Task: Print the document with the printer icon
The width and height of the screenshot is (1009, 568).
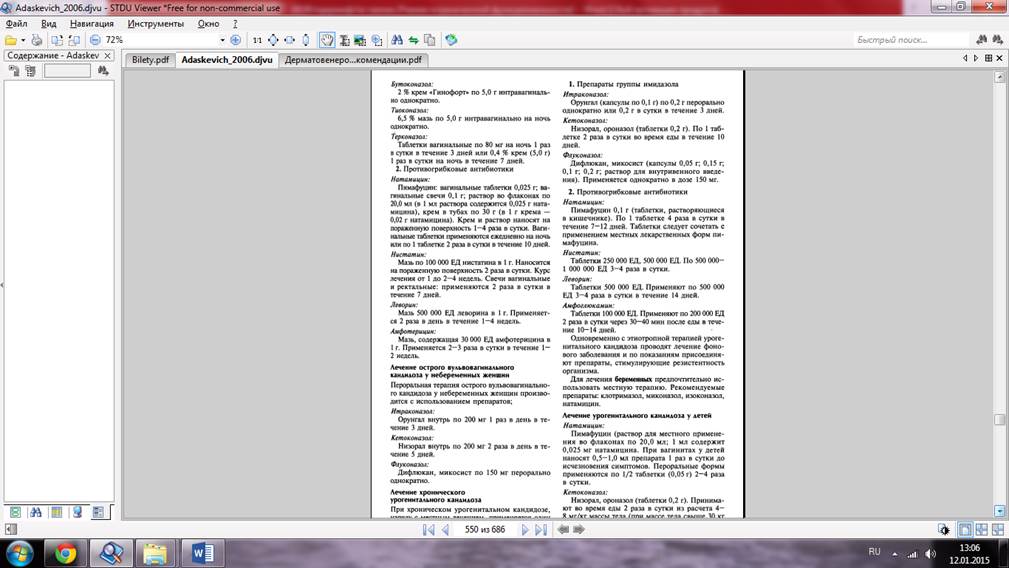Action: (37, 40)
